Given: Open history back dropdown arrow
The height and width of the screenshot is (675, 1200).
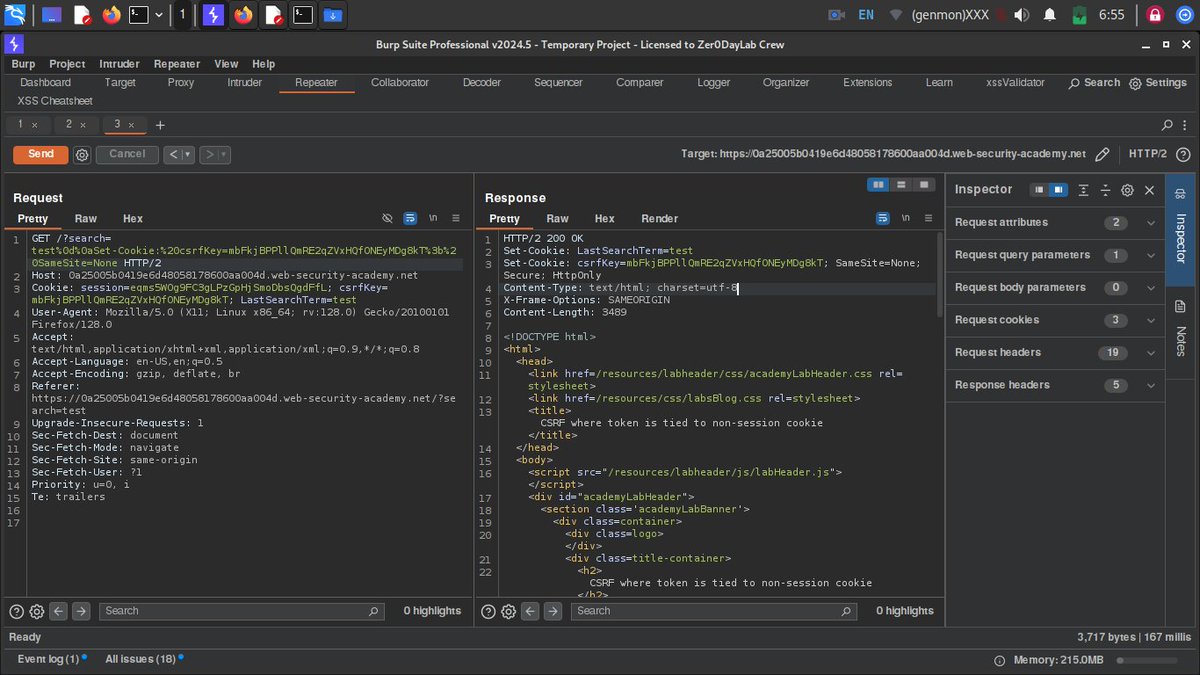Looking at the screenshot, I should 187,155.
